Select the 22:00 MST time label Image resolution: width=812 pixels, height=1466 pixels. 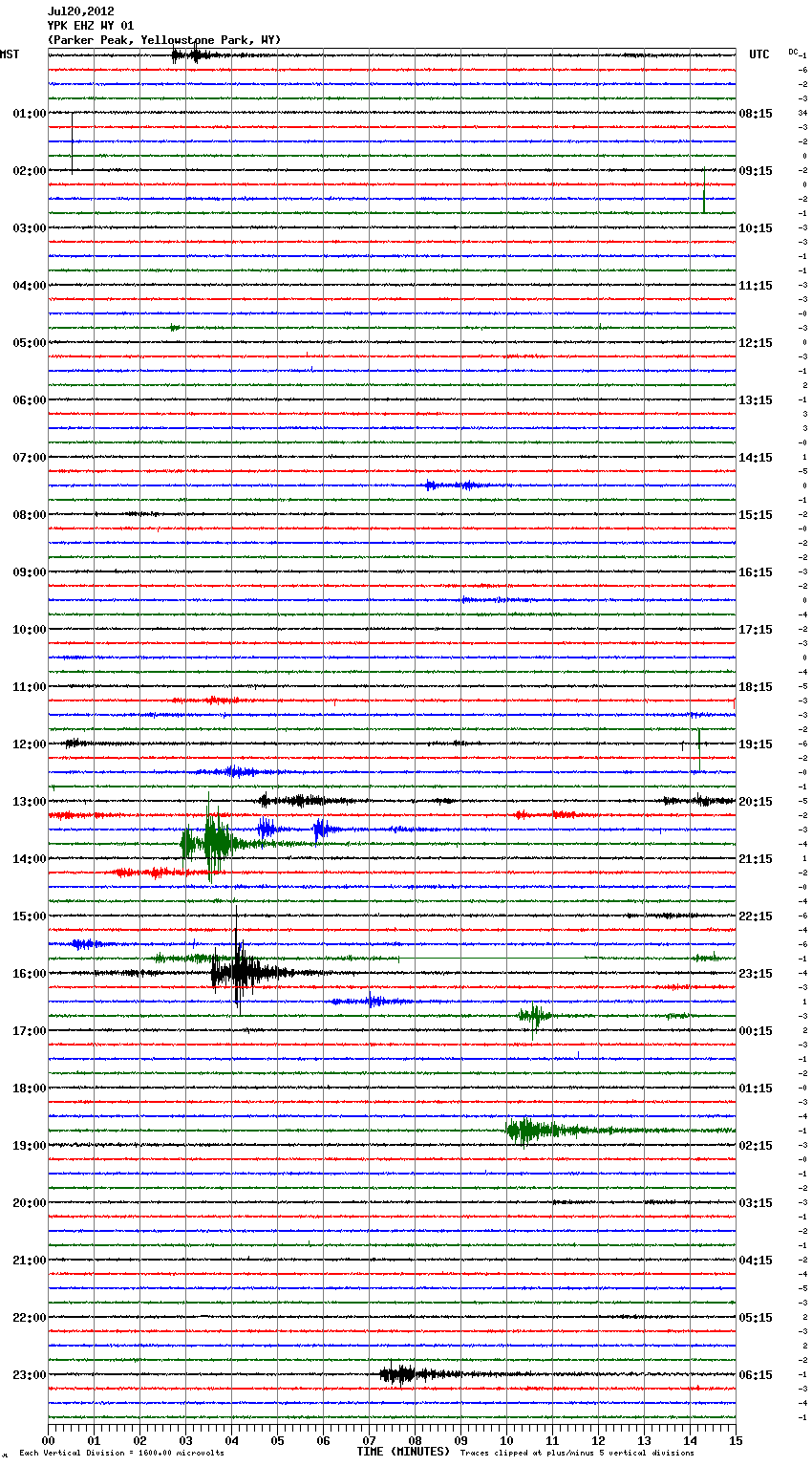pos(30,1318)
